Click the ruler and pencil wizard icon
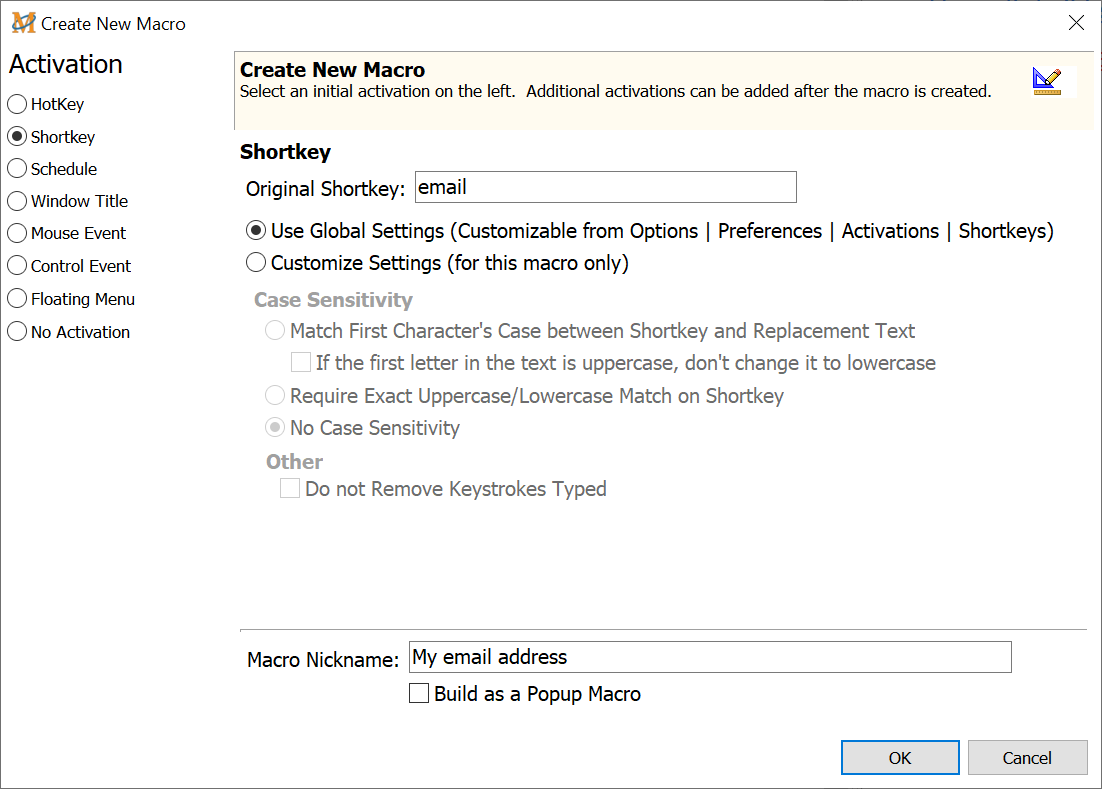The width and height of the screenshot is (1102, 789). (1047, 82)
